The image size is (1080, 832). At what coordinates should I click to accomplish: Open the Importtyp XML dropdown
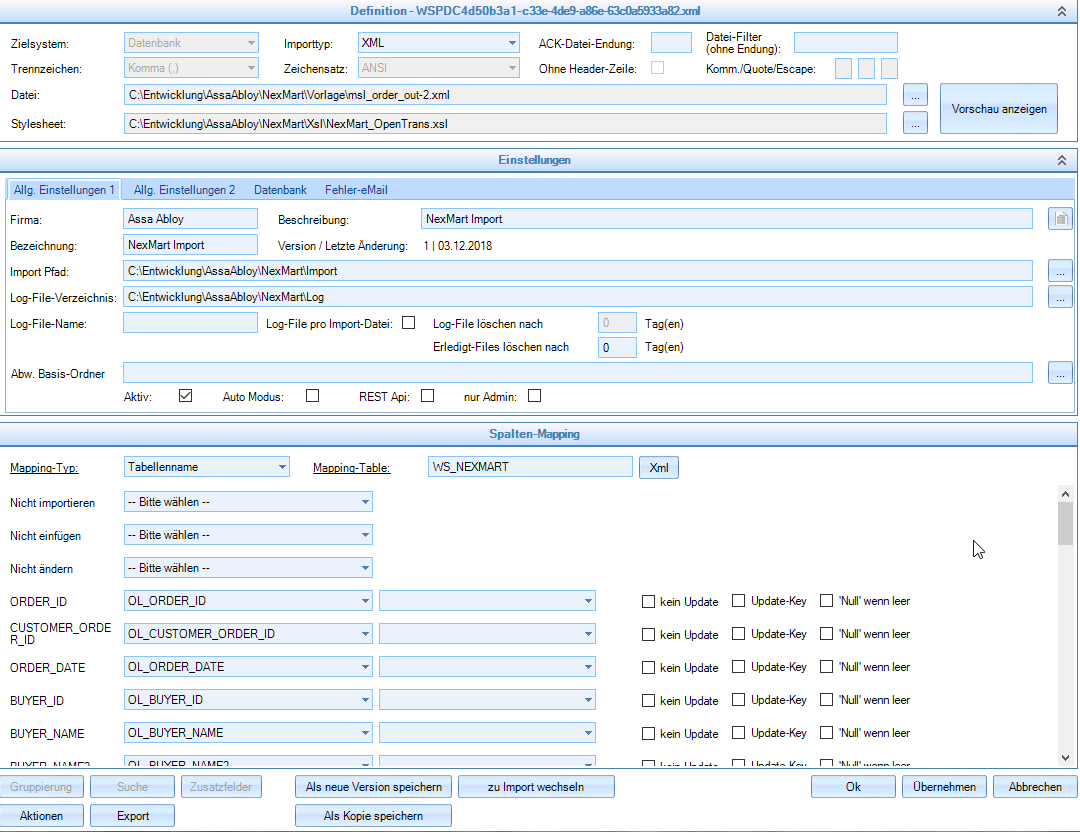pyautogui.click(x=512, y=43)
